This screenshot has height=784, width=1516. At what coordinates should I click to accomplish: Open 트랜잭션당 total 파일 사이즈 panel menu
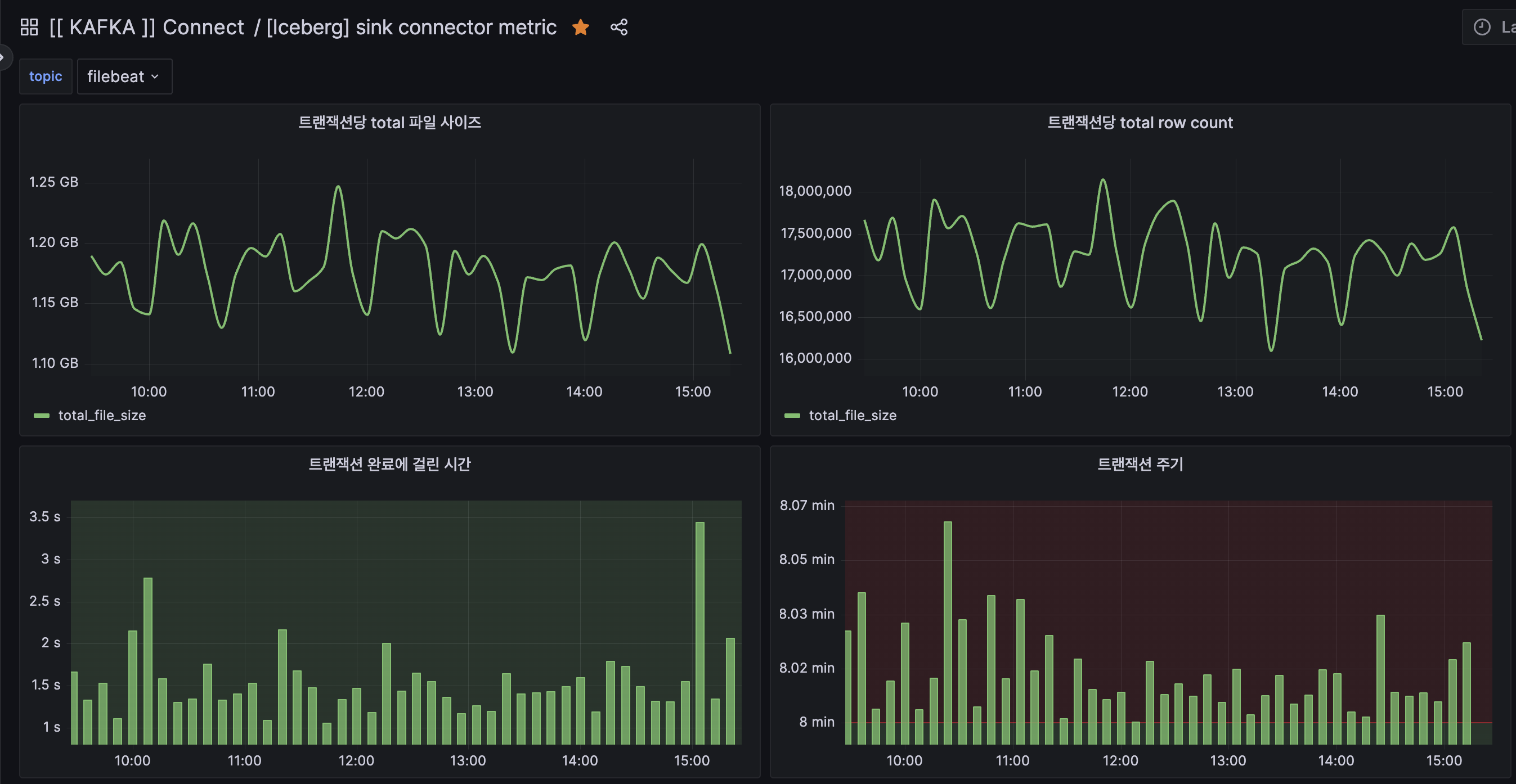pos(389,123)
